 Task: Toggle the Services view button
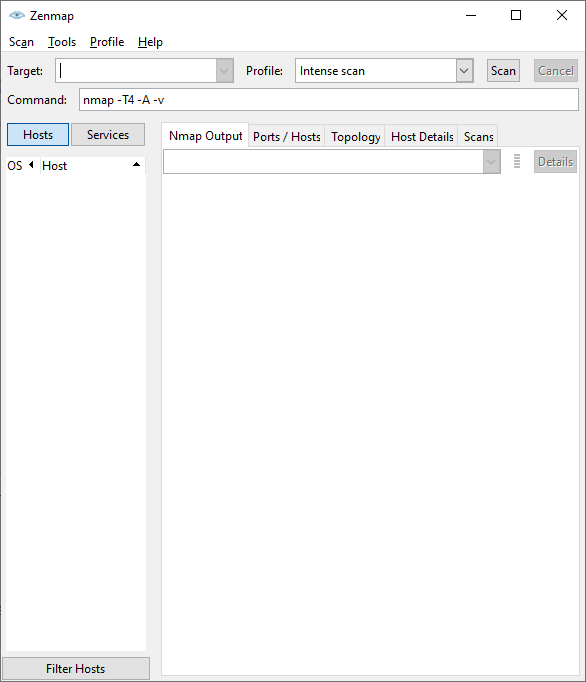(x=108, y=134)
